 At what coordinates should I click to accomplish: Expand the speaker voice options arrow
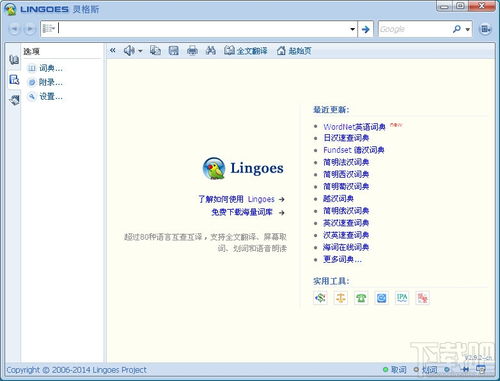140,51
